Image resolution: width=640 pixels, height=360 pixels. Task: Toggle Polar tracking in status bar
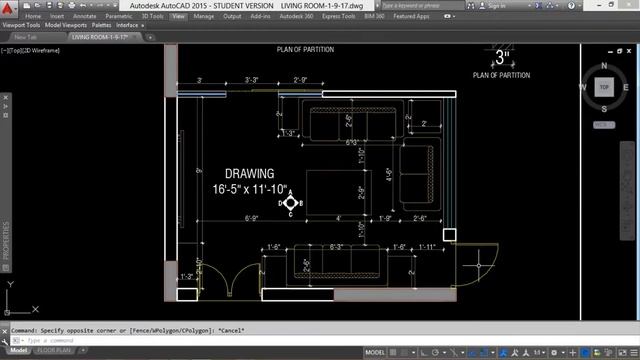(435, 353)
